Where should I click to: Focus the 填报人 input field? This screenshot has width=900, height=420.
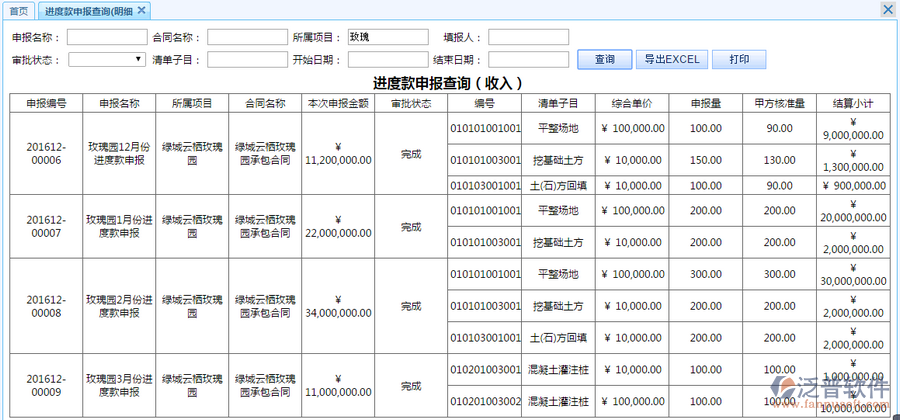click(528, 37)
